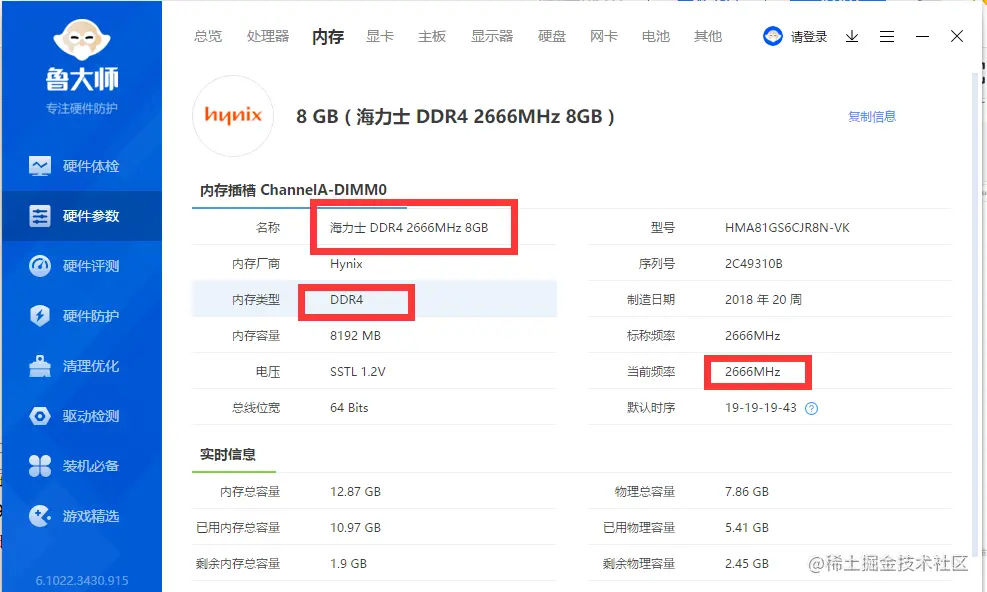Image resolution: width=987 pixels, height=592 pixels.
Task: Click the 标称频率 value 2666MHz
Action: click(752, 336)
